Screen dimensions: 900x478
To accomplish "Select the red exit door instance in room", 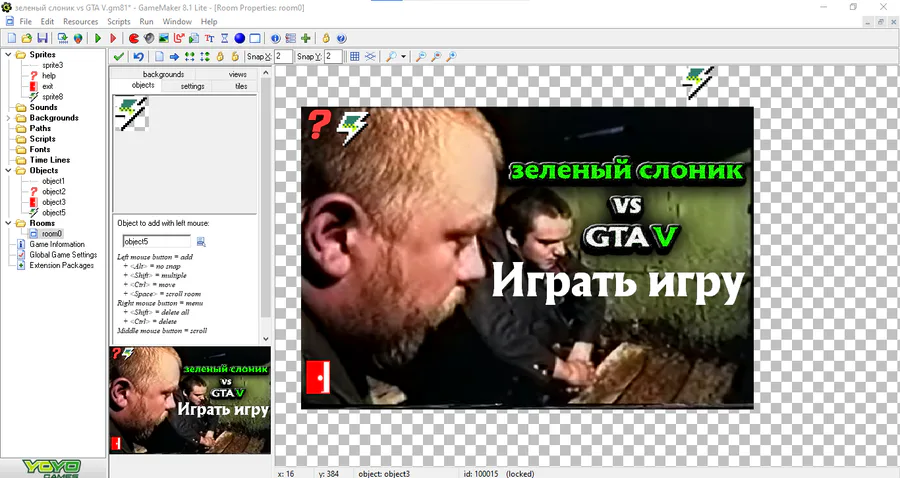I will [x=318, y=377].
